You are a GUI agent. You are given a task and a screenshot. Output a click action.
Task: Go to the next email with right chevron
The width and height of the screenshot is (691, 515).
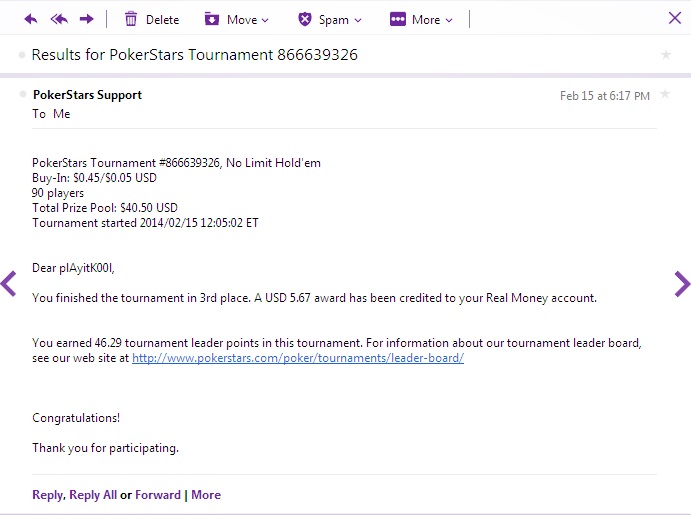[x=682, y=284]
